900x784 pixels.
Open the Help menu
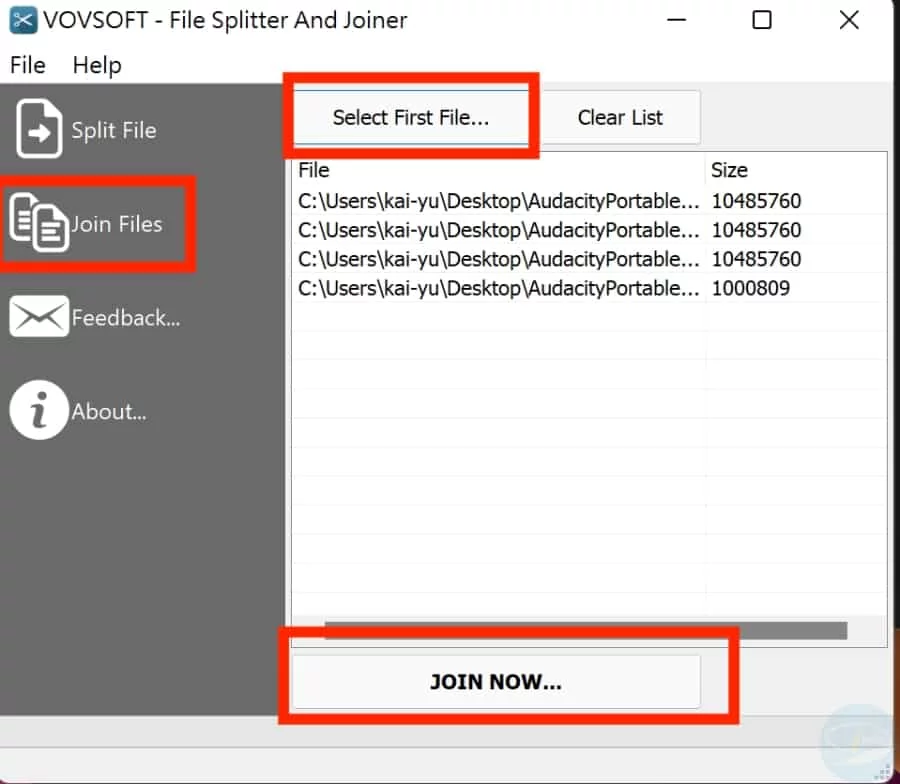(97, 65)
